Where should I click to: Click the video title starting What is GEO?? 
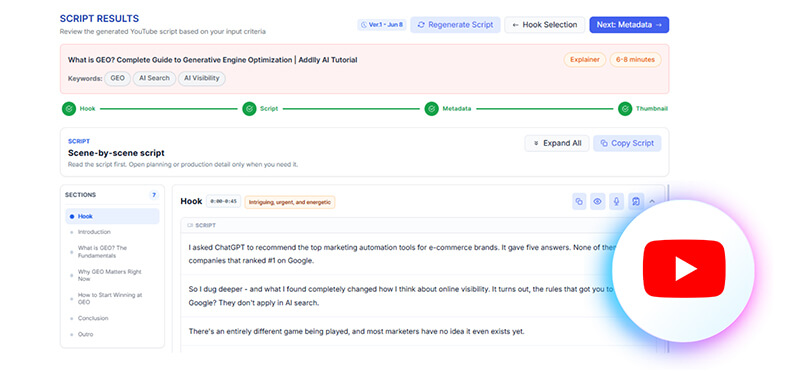point(212,60)
